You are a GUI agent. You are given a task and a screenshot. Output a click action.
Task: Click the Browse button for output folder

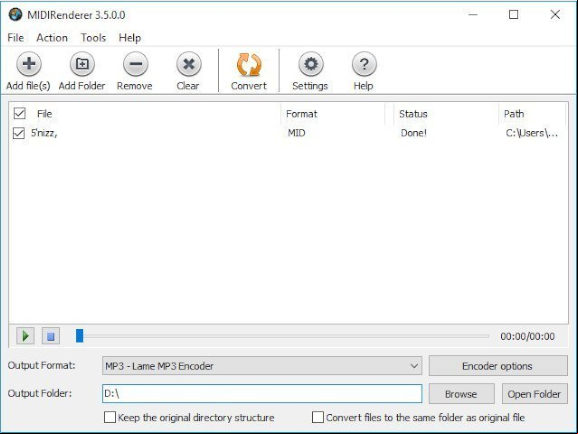462,394
